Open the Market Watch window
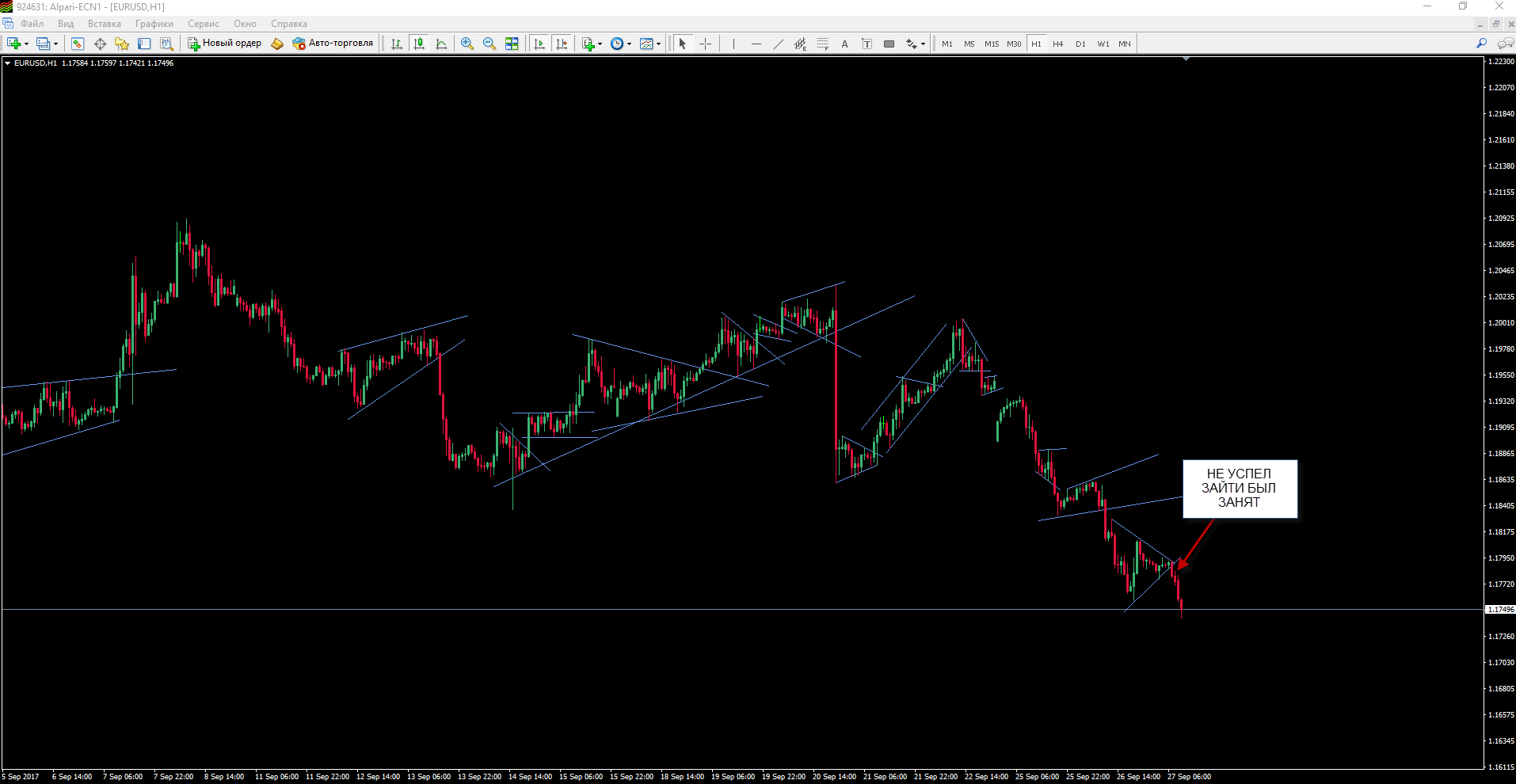1516x784 pixels. [x=78, y=44]
